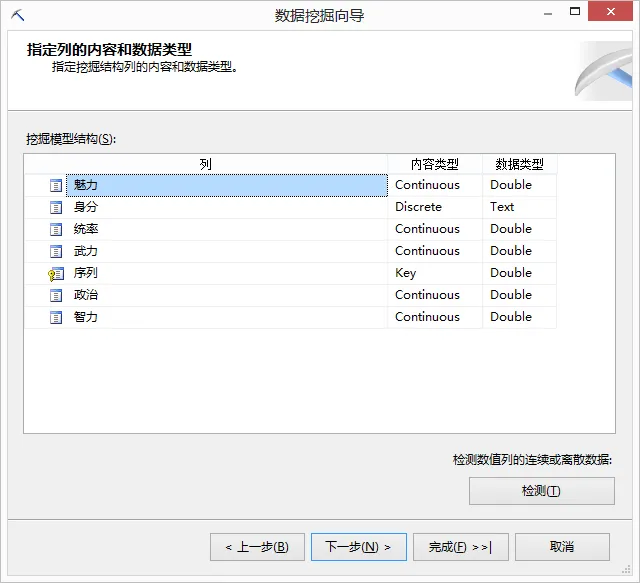This screenshot has height=583, width=640.
Task: Click the column icon beside 智力
Action: (56, 317)
